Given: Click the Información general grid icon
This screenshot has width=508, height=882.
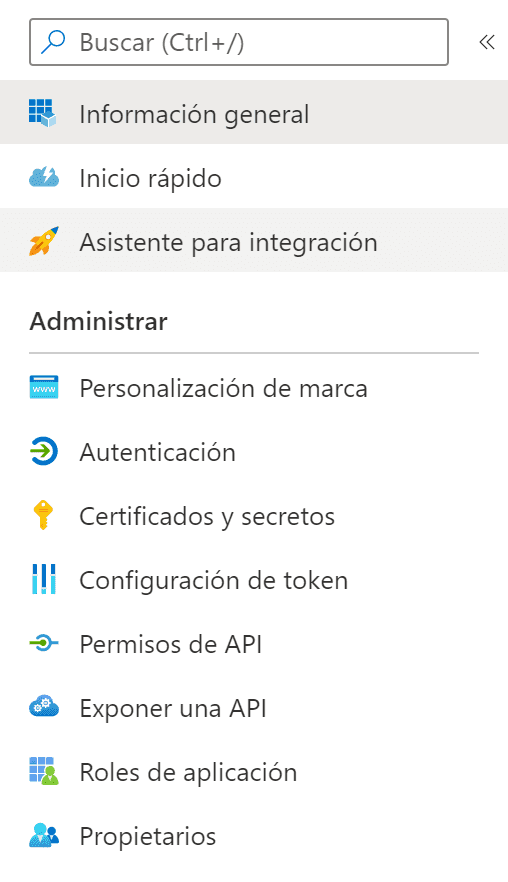Looking at the screenshot, I should (x=43, y=112).
